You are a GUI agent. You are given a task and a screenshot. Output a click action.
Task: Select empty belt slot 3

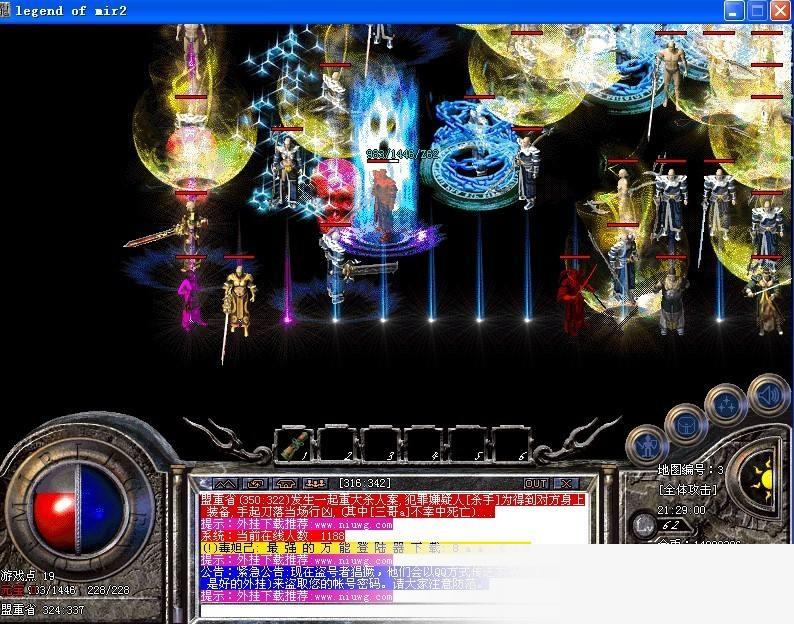click(381, 445)
